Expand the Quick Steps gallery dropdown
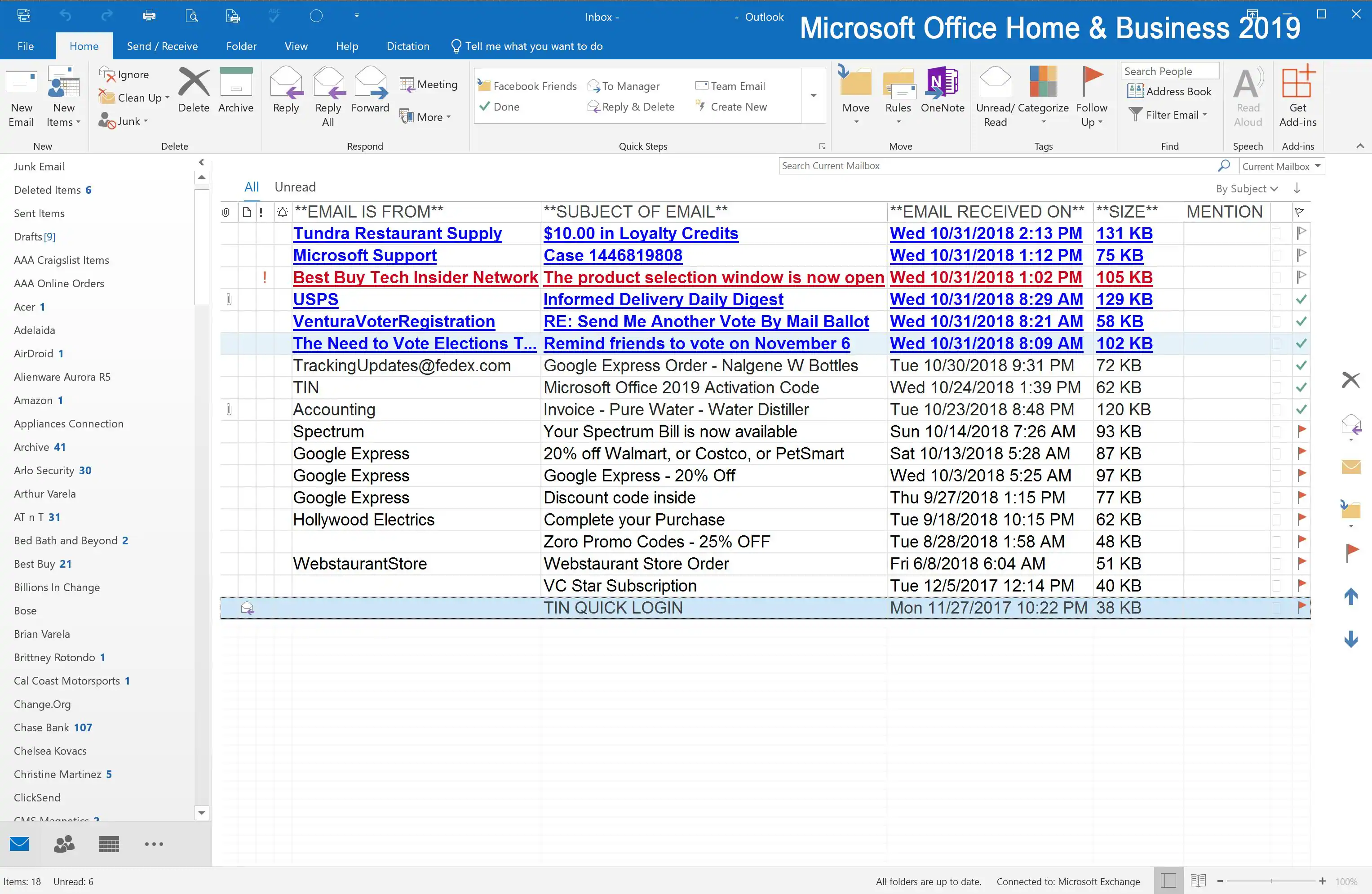The width and height of the screenshot is (1372, 894). point(814,96)
